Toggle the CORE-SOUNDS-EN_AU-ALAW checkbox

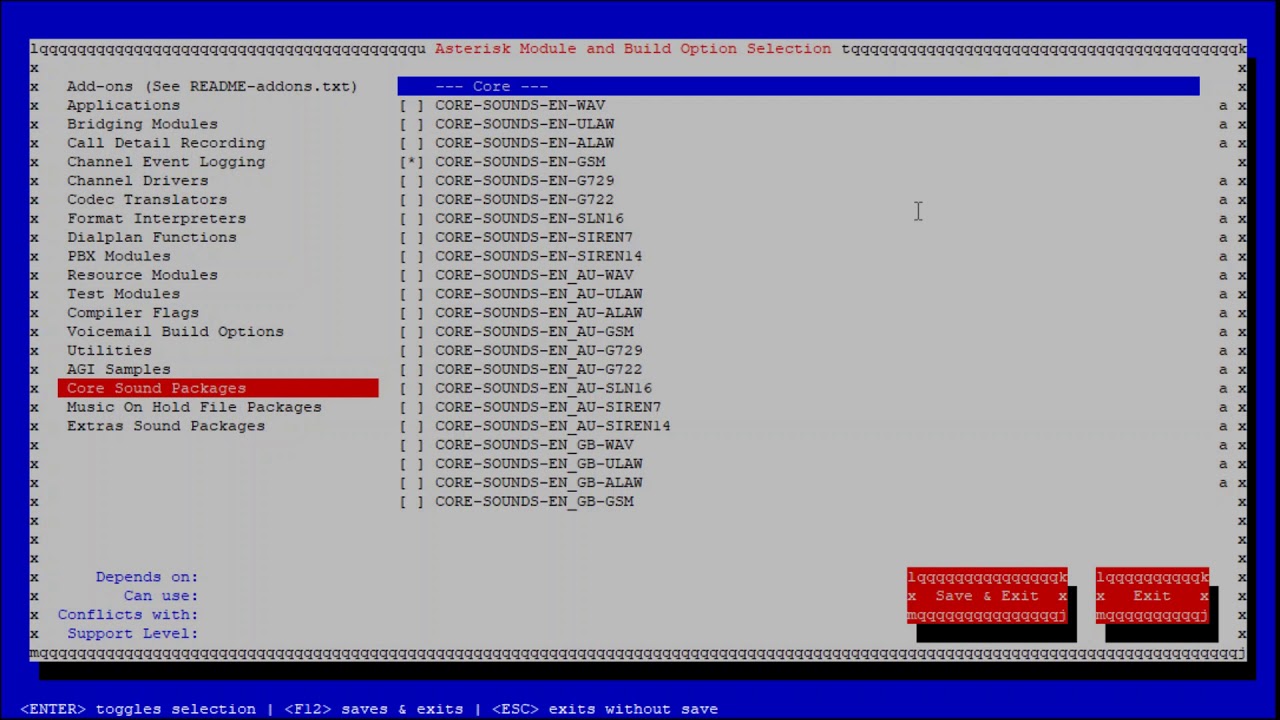[x=411, y=313]
